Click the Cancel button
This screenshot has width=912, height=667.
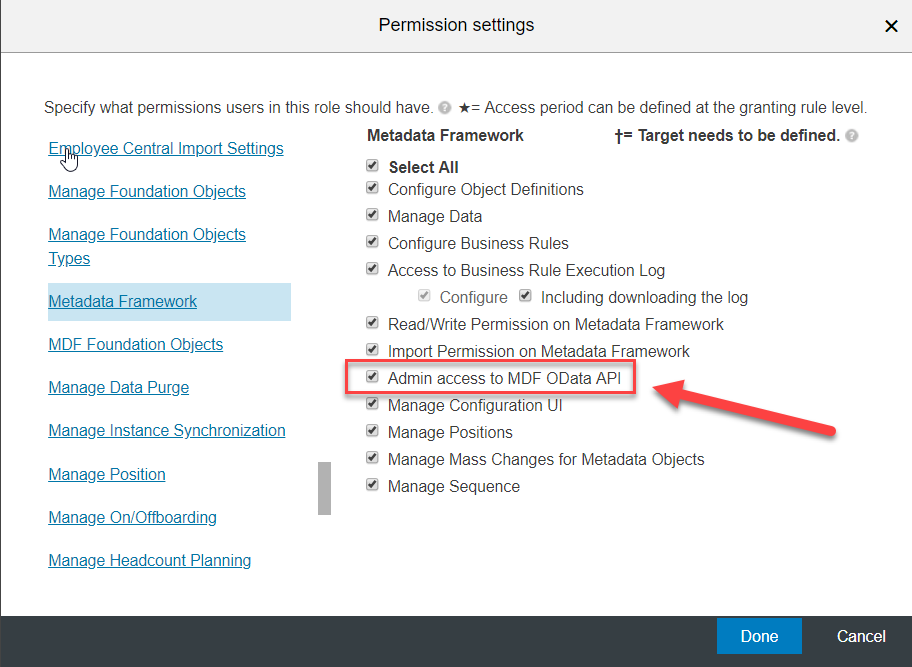861,636
